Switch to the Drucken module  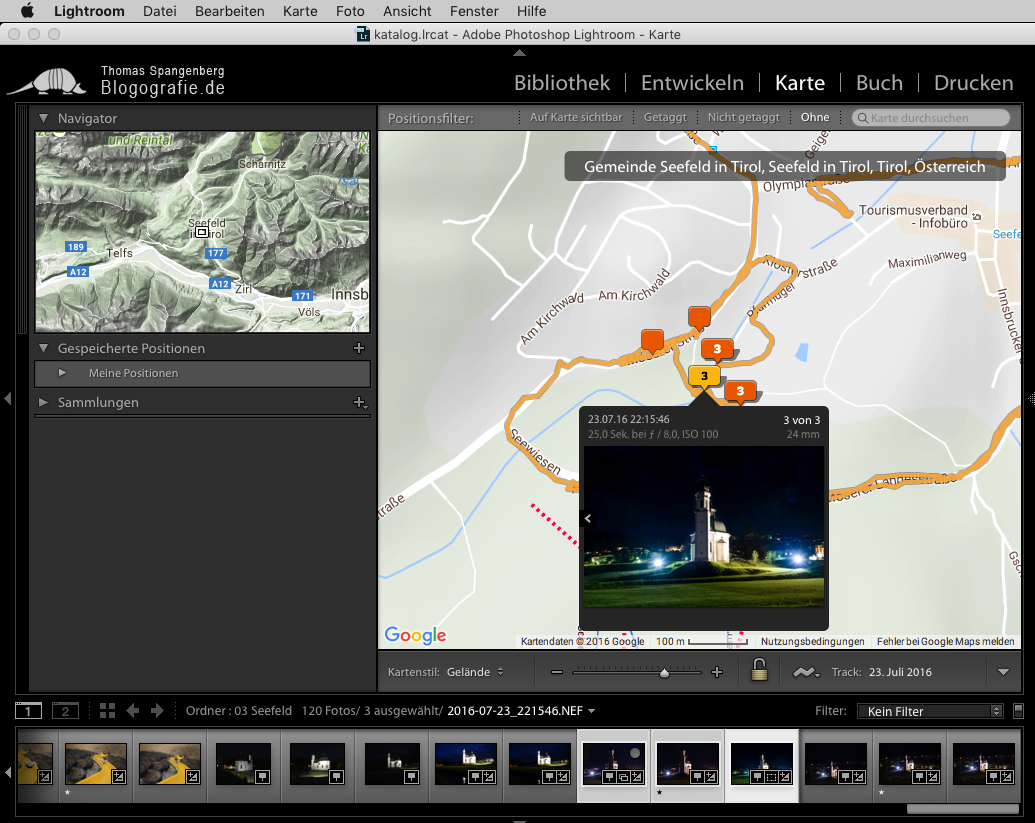point(974,82)
